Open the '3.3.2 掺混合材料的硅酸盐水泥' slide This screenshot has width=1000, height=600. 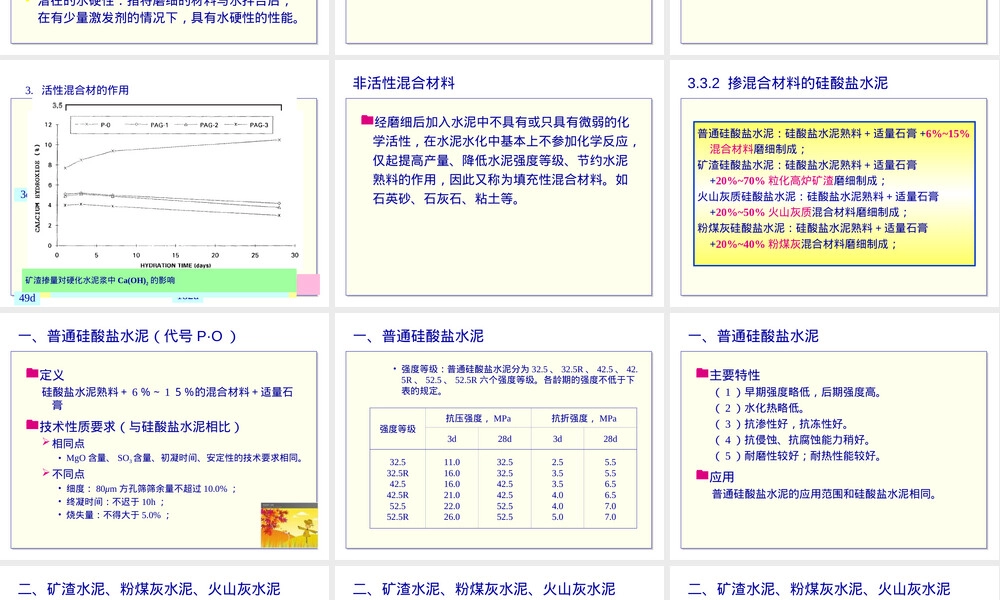834,183
